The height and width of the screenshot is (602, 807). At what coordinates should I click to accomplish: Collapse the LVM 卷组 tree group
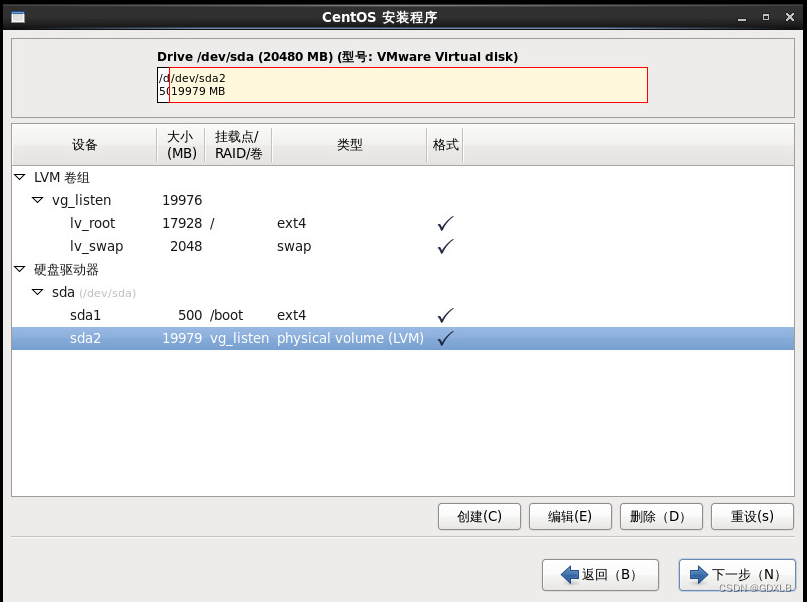click(20, 177)
